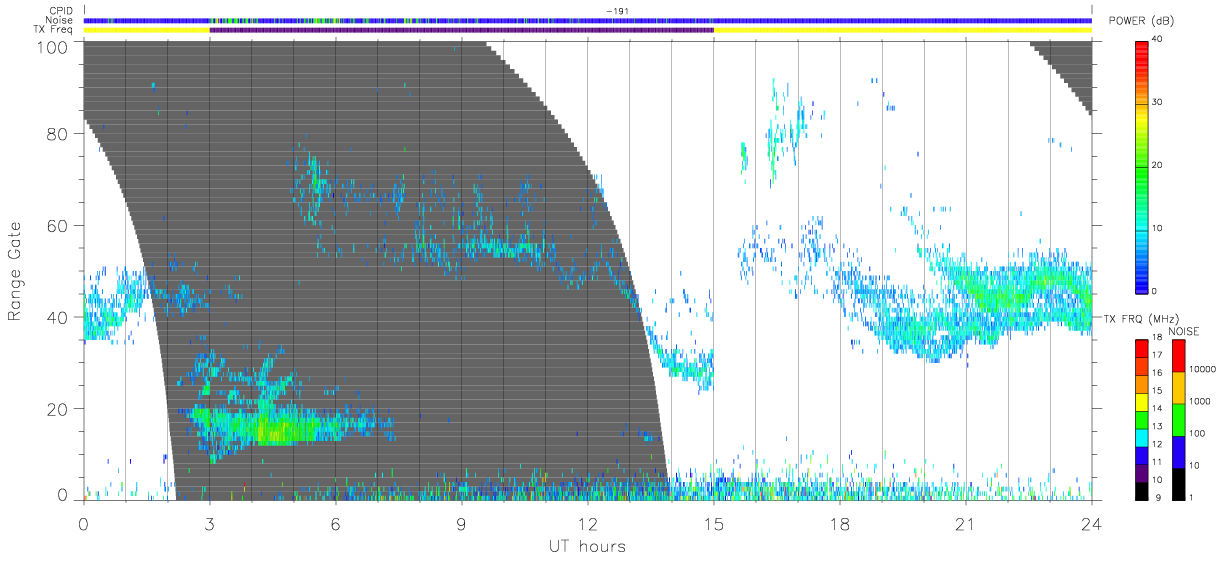
Task: Click the purple 10-11 MHz swatch in TX FRQ legend
Action: pyautogui.click(x=1141, y=471)
